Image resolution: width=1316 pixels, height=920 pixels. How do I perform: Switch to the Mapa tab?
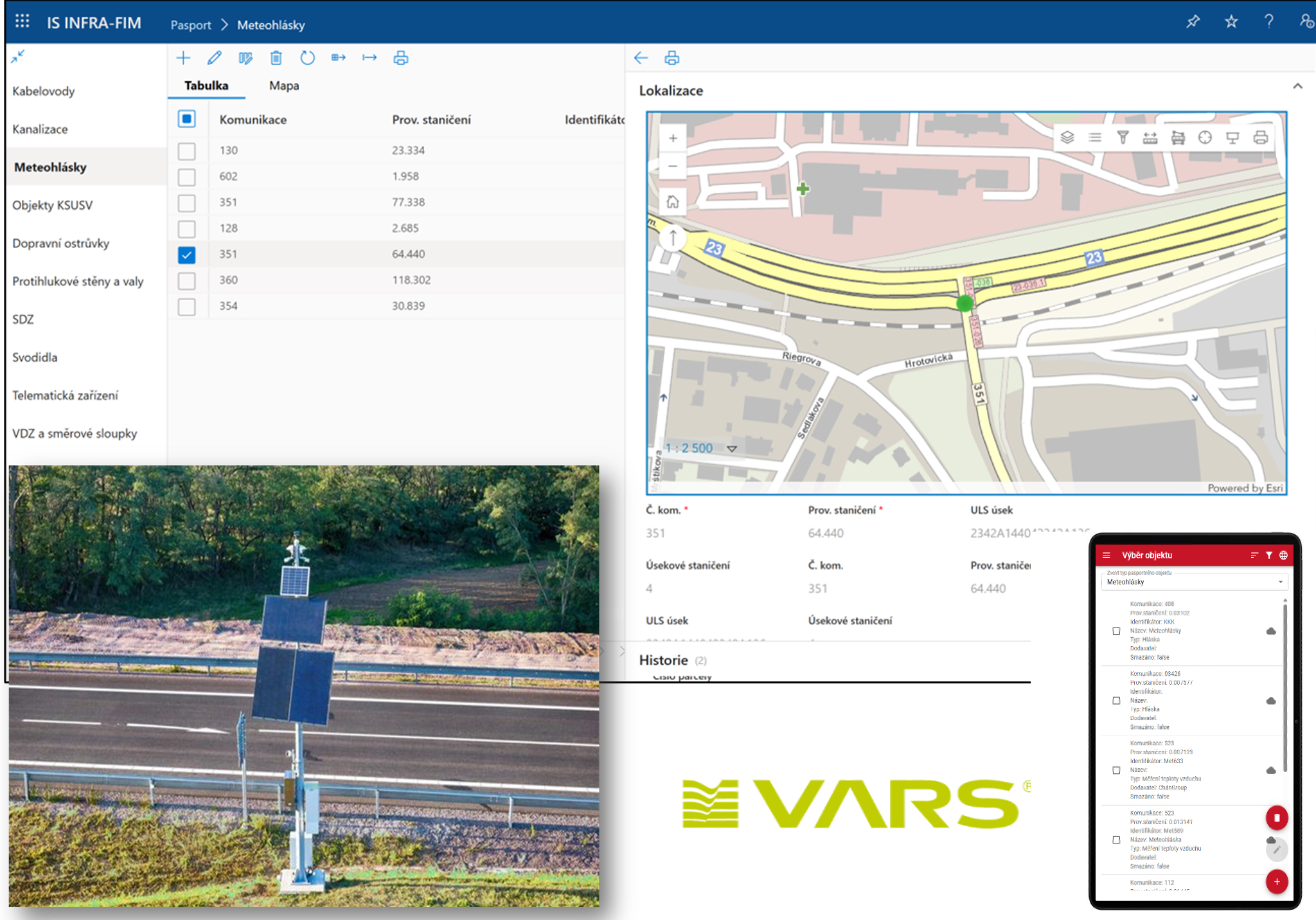click(x=284, y=86)
